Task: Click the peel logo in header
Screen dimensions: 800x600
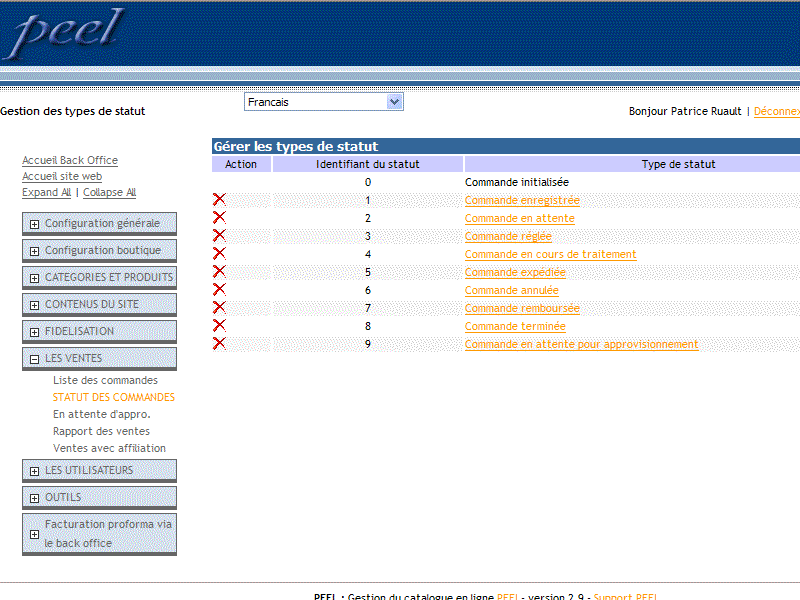Action: click(64, 33)
